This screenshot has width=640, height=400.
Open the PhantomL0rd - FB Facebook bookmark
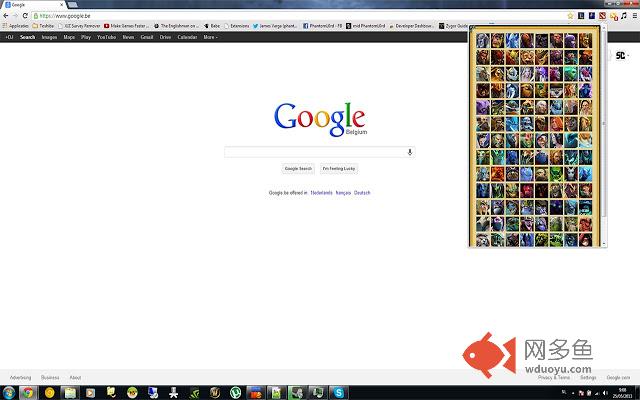point(322,26)
